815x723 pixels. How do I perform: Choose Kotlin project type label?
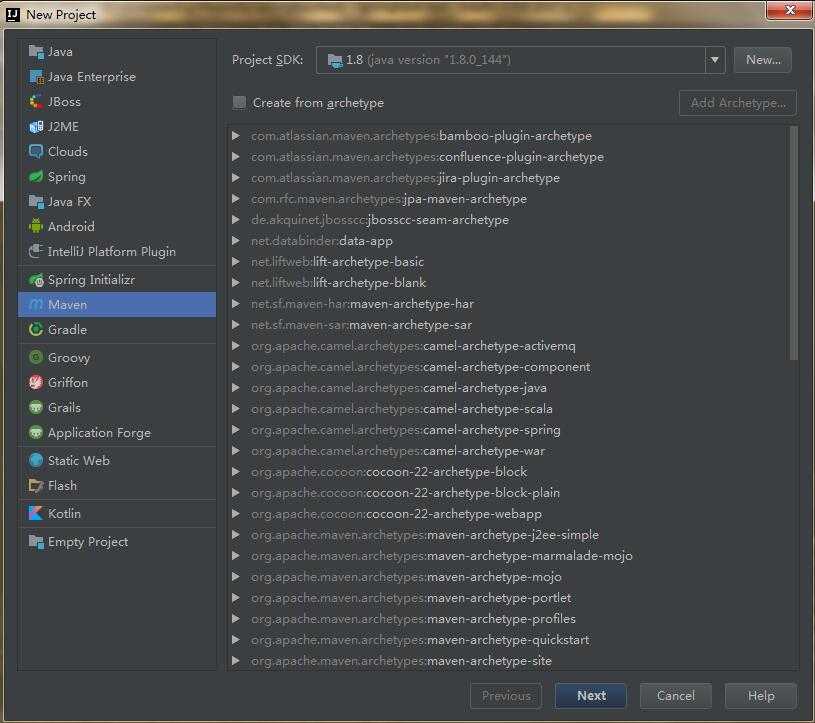[64, 514]
